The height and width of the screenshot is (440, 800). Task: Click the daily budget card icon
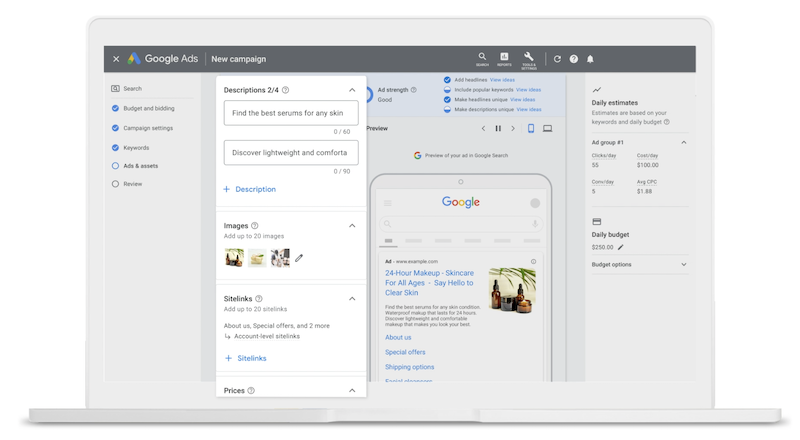pyautogui.click(x=596, y=222)
